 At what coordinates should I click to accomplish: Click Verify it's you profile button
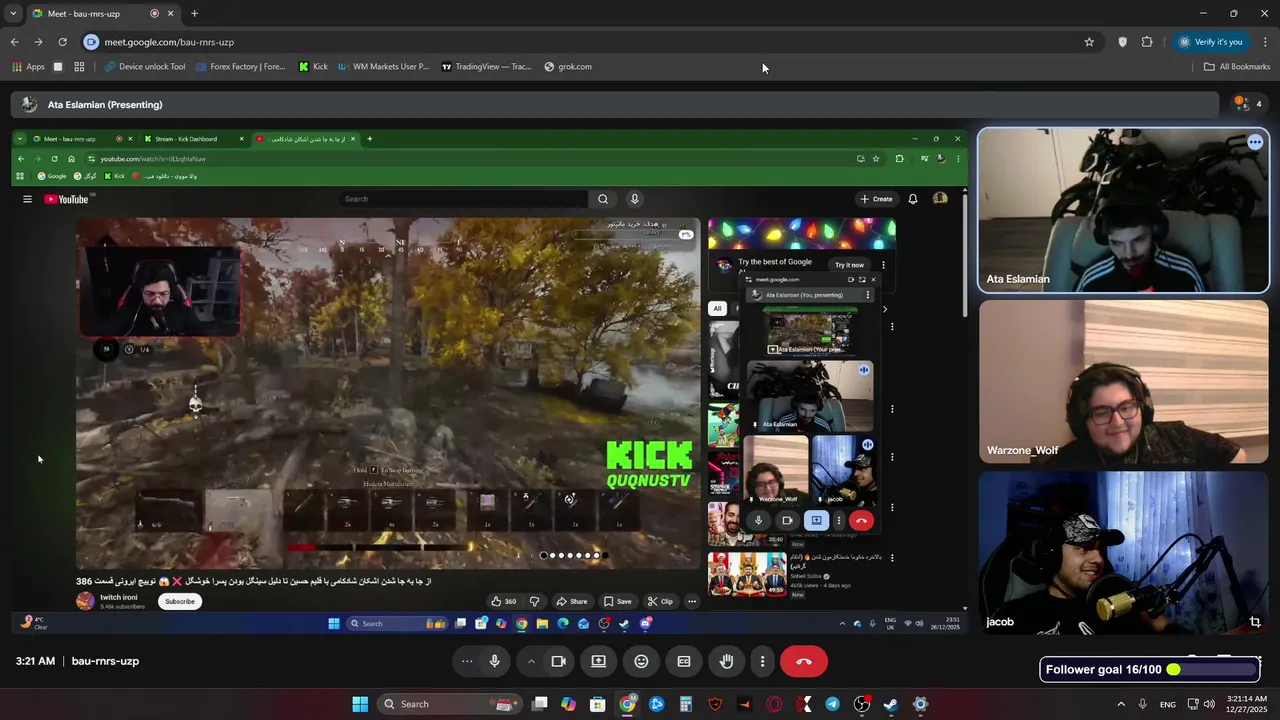[x=1210, y=42]
